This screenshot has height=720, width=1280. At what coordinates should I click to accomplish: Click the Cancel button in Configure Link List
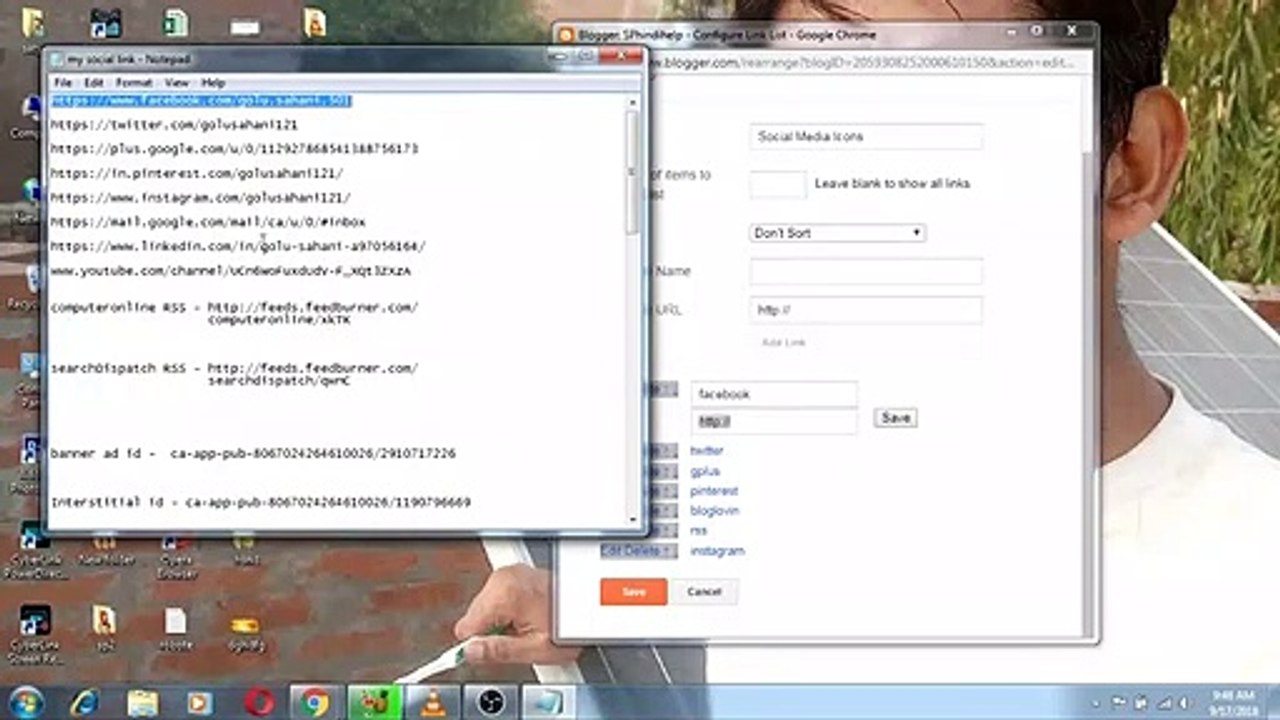coord(704,592)
